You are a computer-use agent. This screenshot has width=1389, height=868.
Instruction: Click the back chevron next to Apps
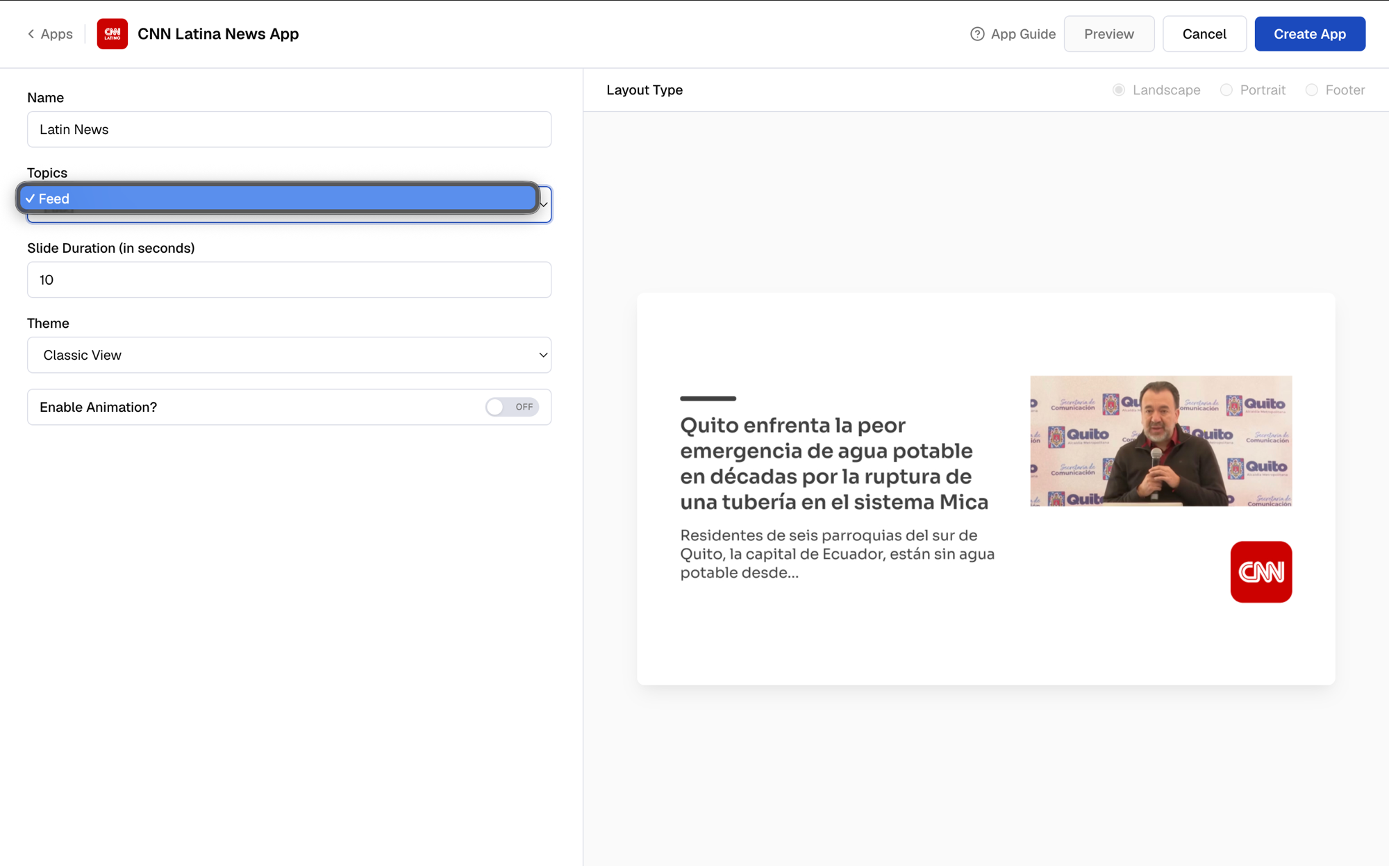[31, 34]
